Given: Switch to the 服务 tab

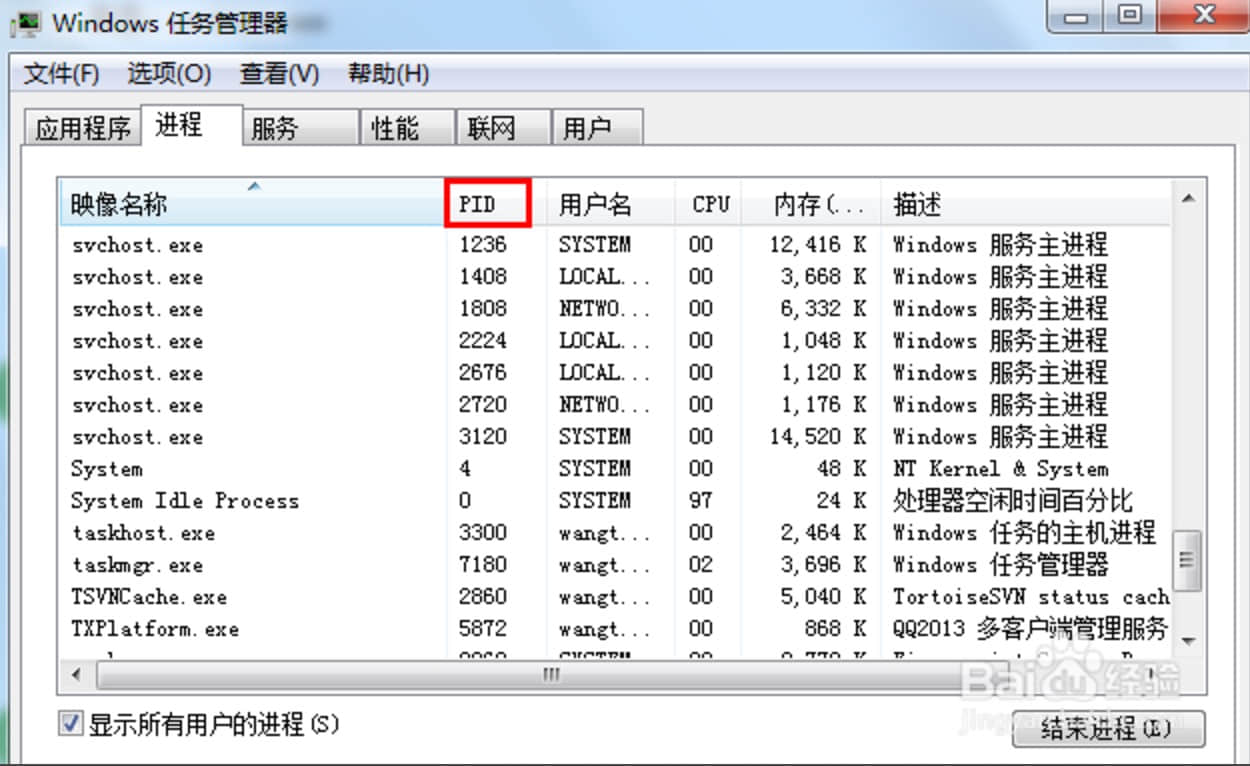Looking at the screenshot, I should click(x=275, y=129).
